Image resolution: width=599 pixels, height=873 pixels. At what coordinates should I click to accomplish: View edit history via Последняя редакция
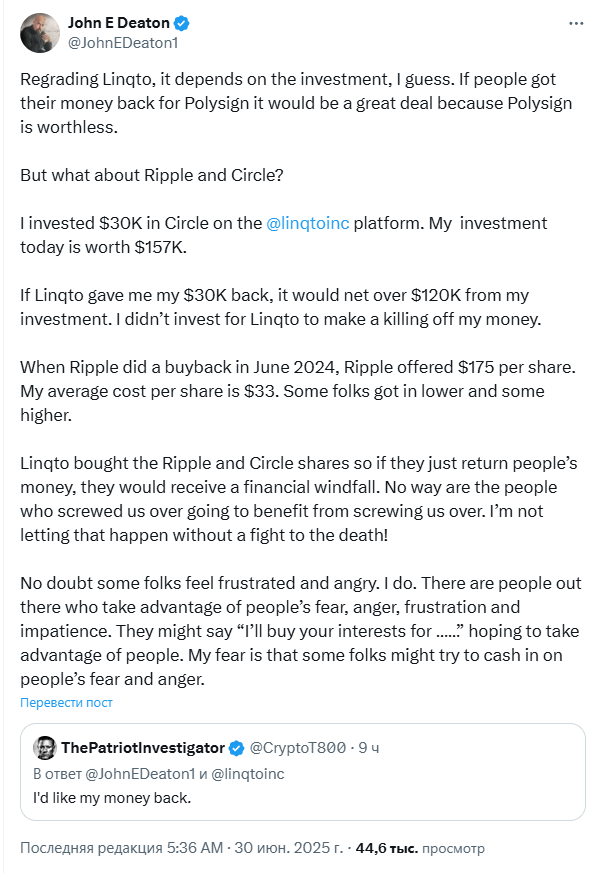[x=91, y=848]
